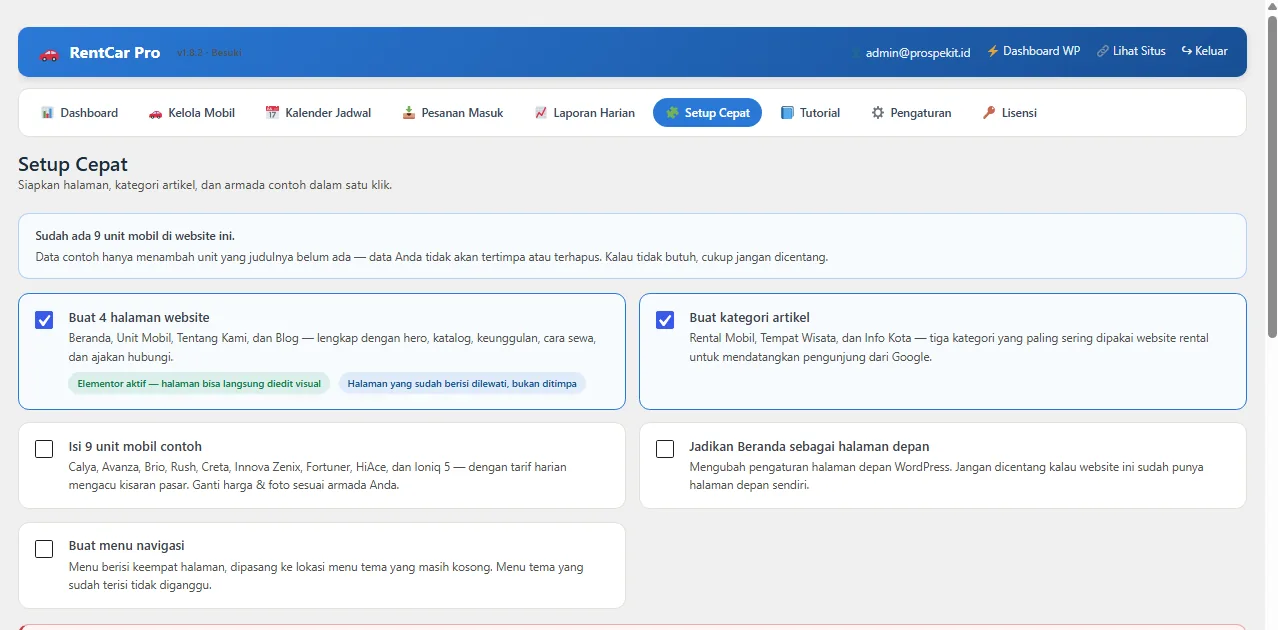Click Keluar to log out
Viewport: 1278px width, 630px height.
tap(1204, 51)
